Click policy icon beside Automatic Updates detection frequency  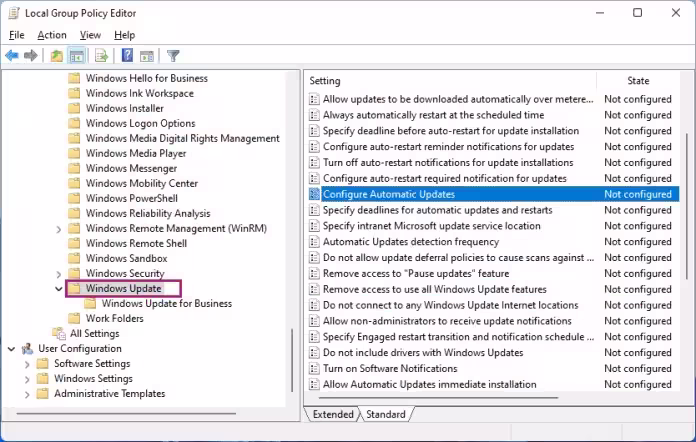pos(314,242)
